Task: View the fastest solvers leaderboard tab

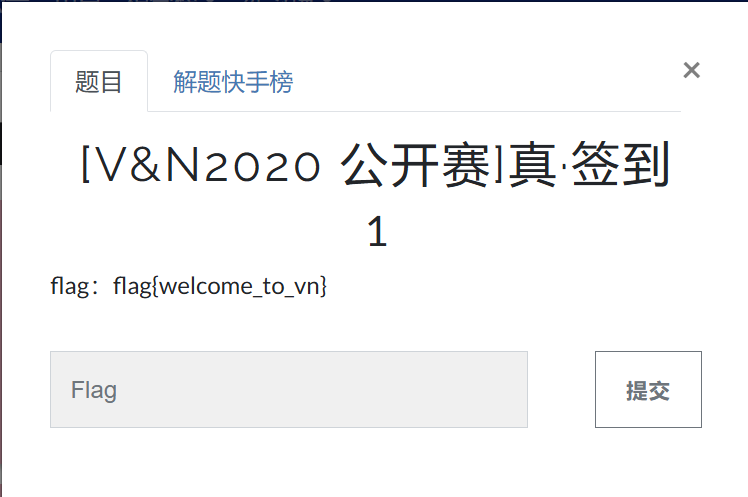Action: coord(233,82)
